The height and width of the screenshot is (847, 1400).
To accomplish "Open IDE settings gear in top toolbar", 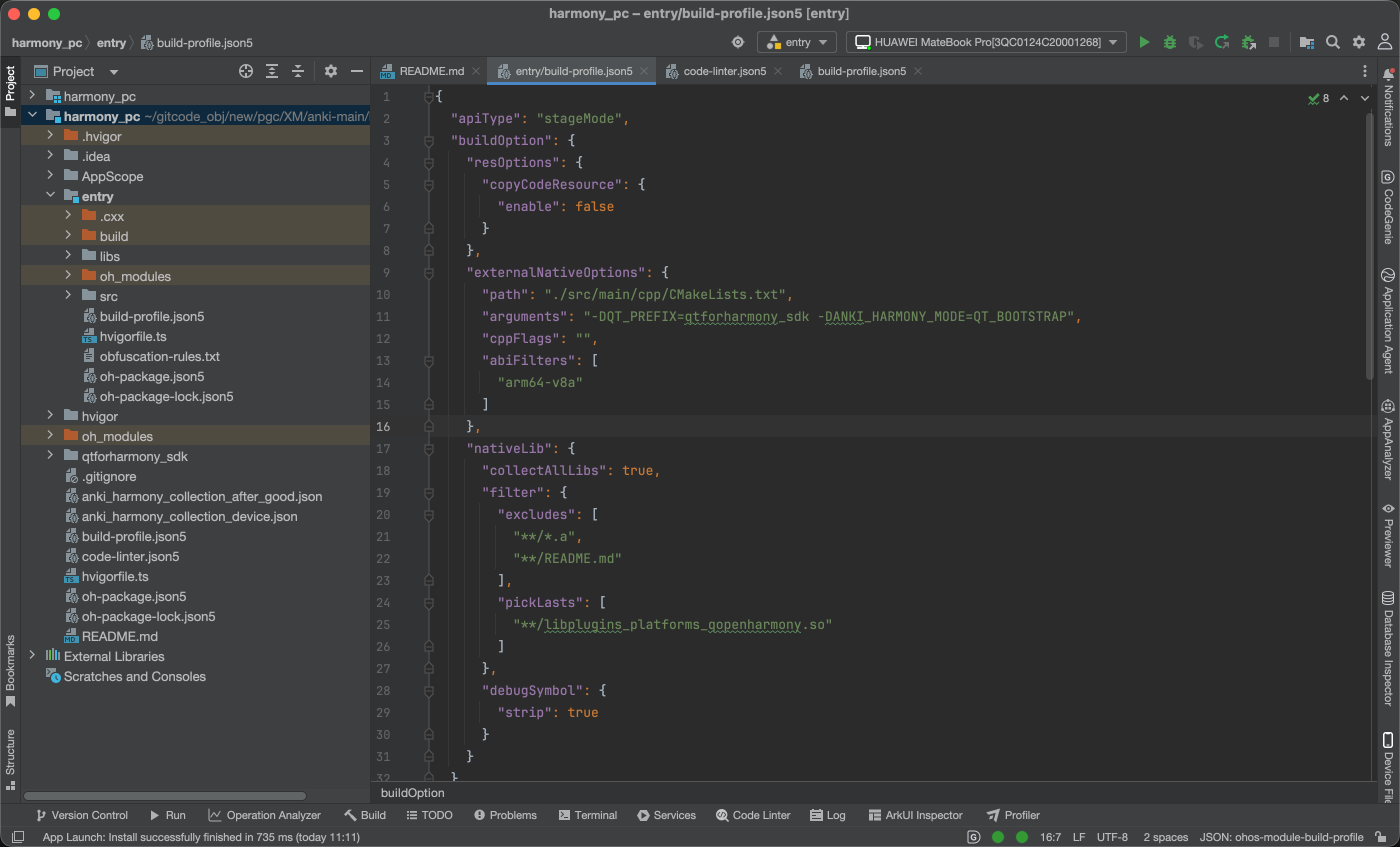I will (1359, 42).
